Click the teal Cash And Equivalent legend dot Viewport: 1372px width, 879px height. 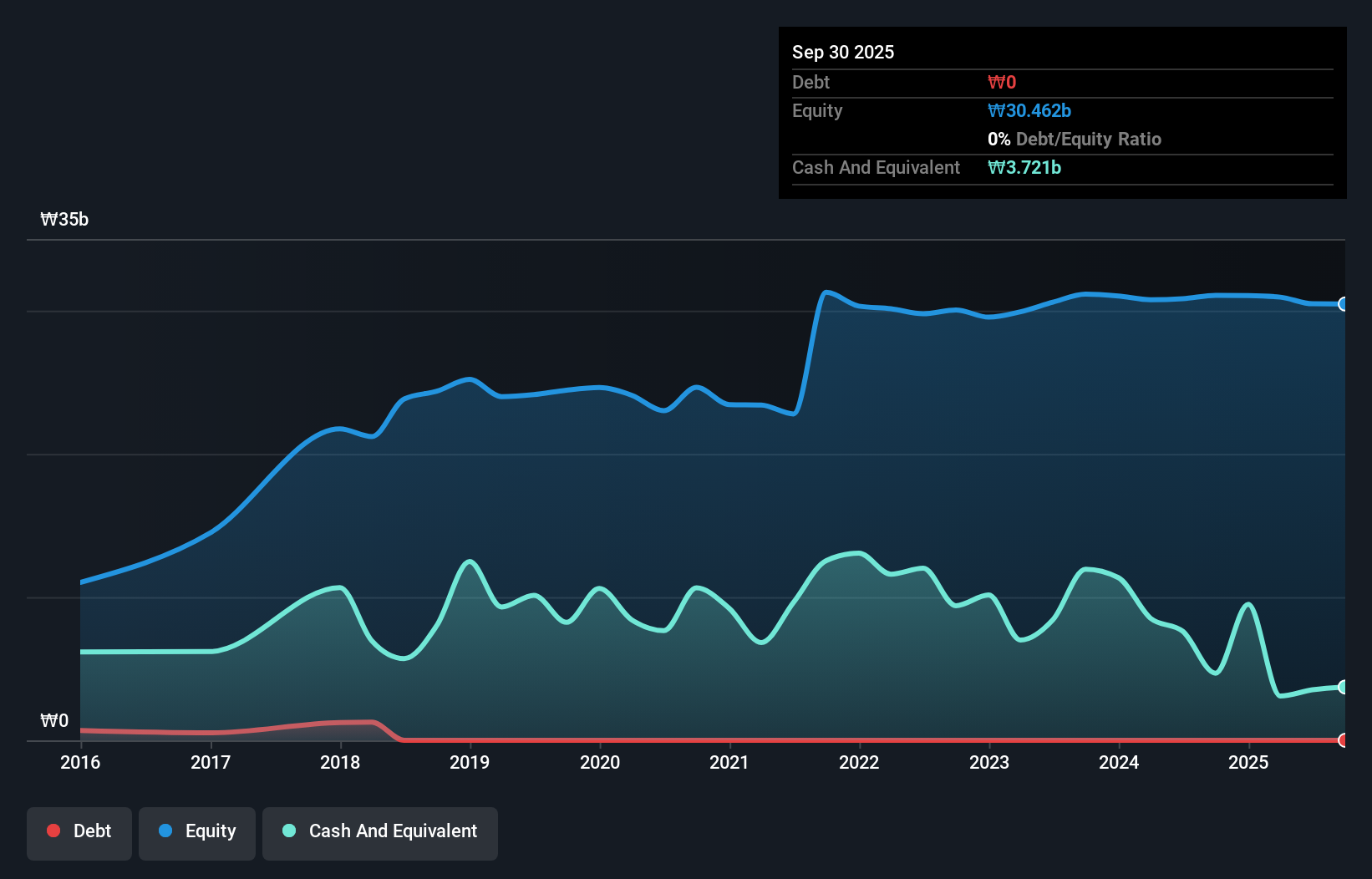tap(287, 831)
